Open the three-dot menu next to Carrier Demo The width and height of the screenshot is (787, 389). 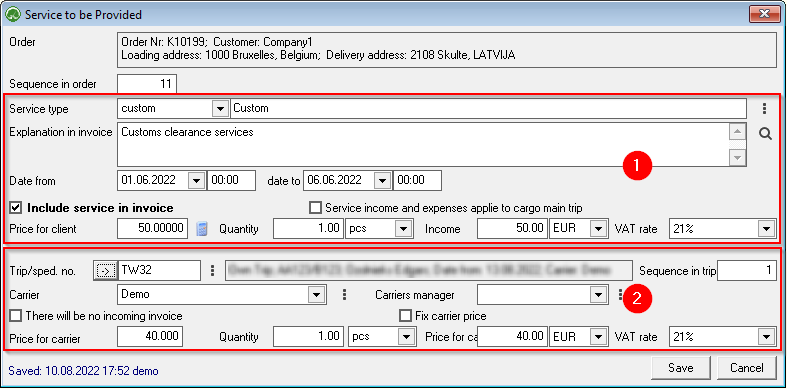tap(344, 295)
